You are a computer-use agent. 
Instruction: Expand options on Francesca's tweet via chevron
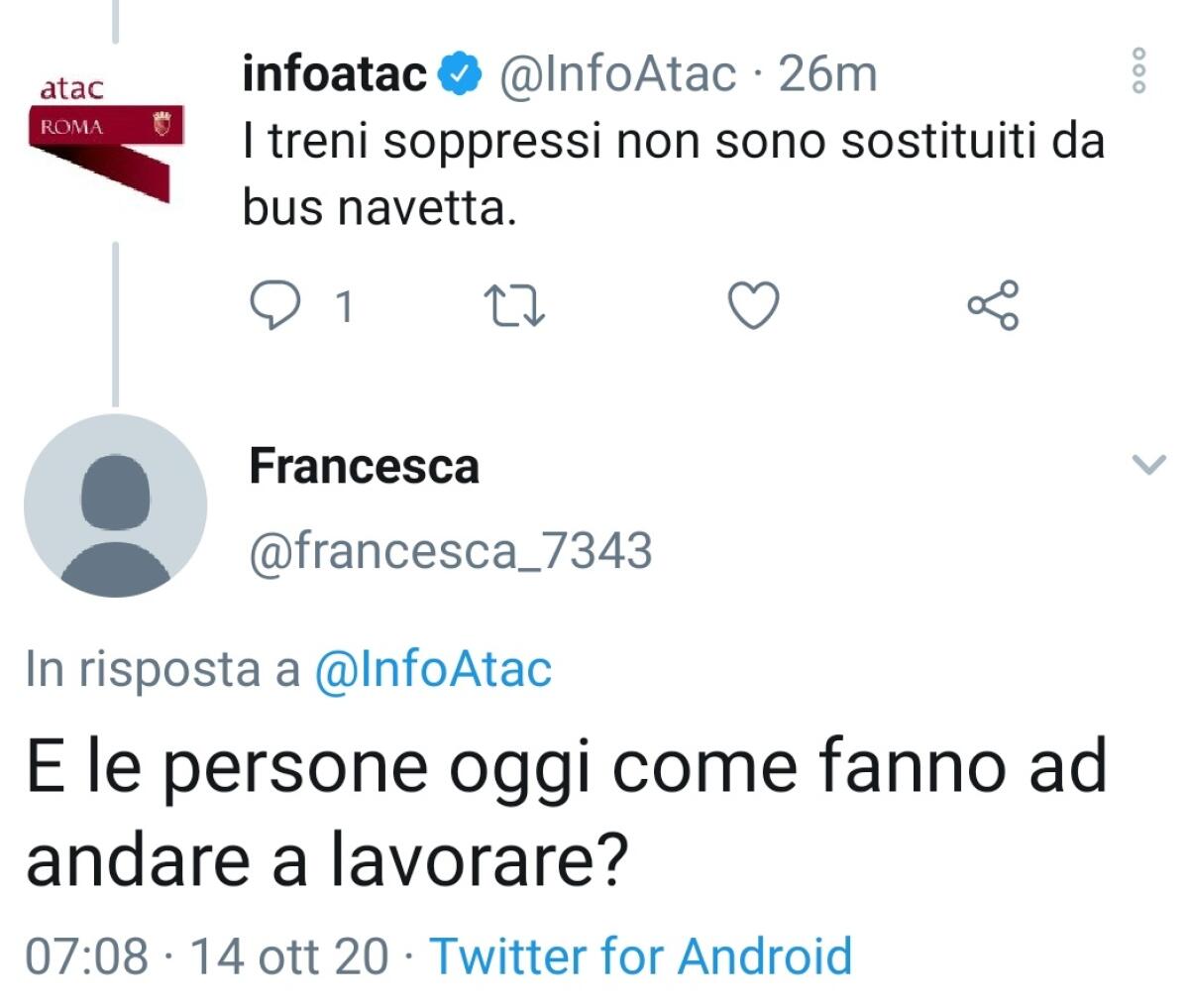(1147, 462)
